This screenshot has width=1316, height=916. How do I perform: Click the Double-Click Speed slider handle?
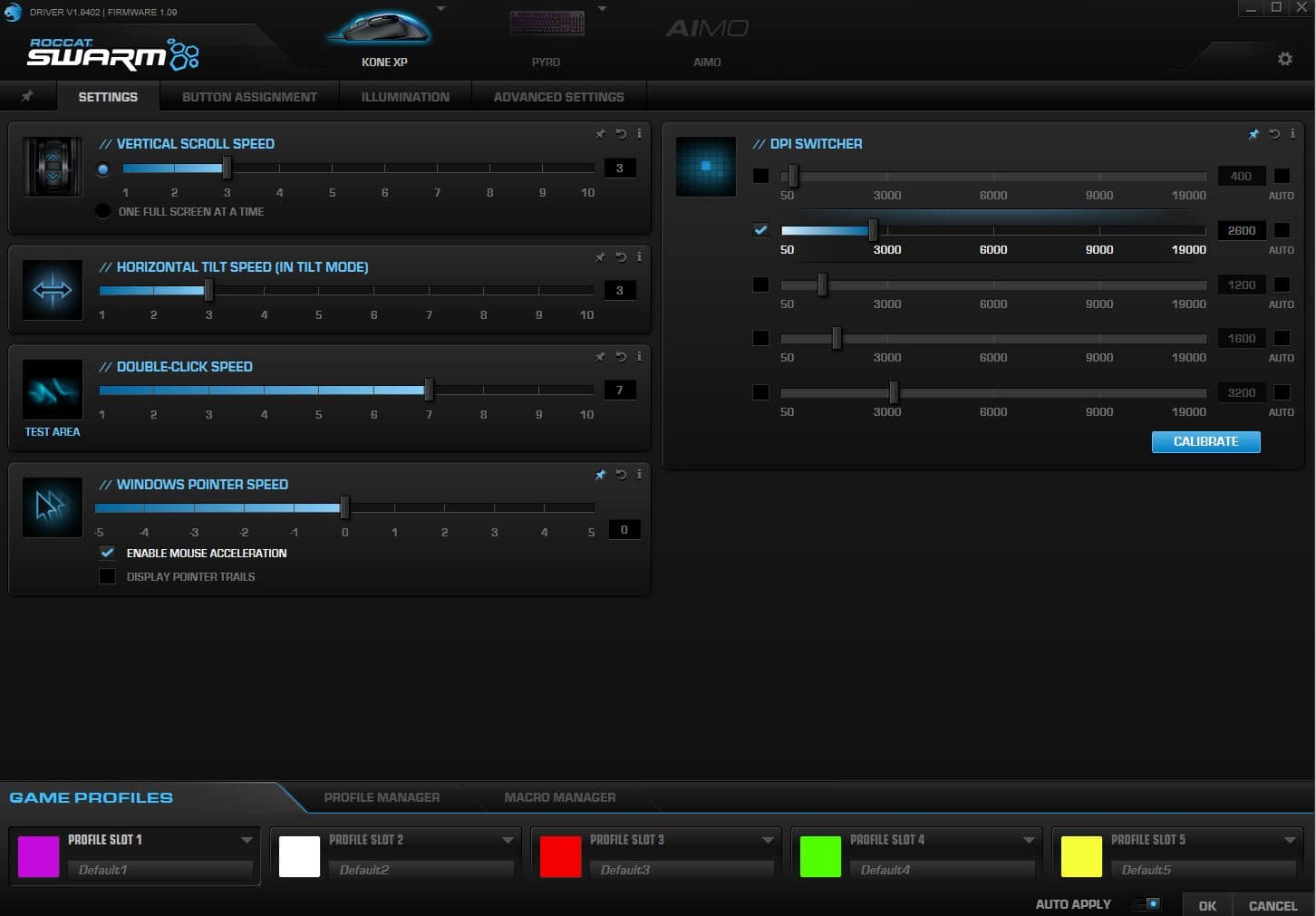429,390
